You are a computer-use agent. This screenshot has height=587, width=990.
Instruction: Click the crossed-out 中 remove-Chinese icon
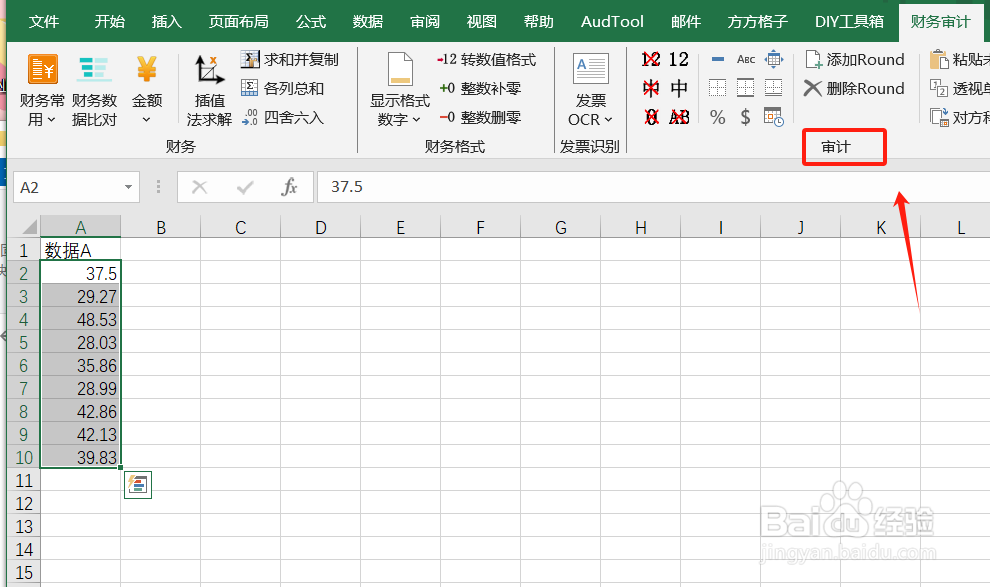point(651,88)
